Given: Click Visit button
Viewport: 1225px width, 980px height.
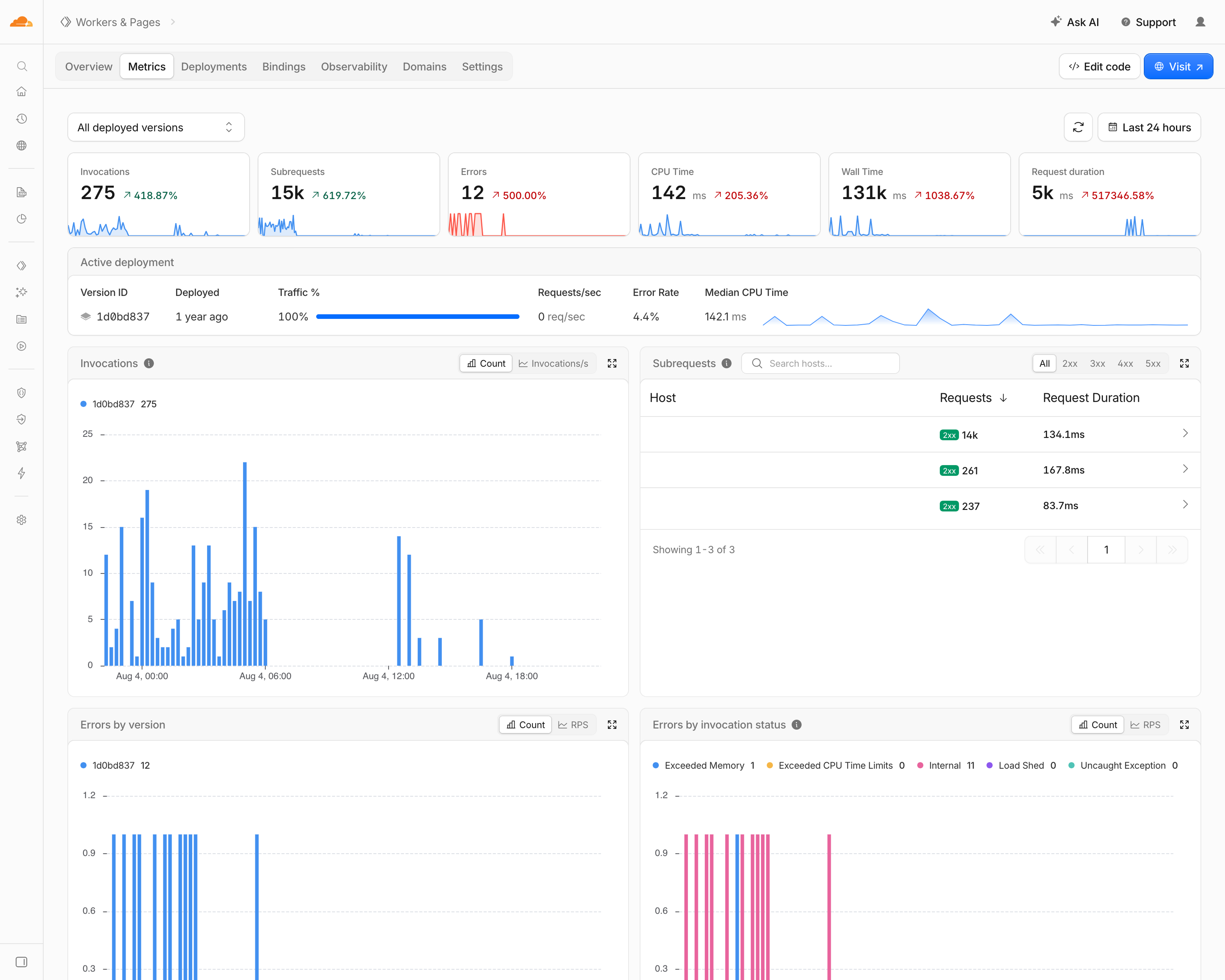Looking at the screenshot, I should click(1178, 67).
